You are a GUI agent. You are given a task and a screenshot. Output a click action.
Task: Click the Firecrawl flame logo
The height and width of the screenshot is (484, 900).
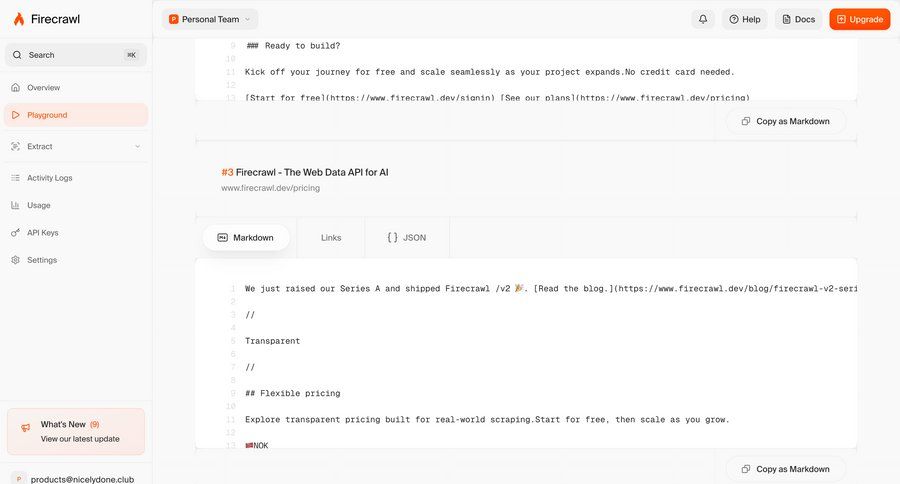tap(19, 19)
